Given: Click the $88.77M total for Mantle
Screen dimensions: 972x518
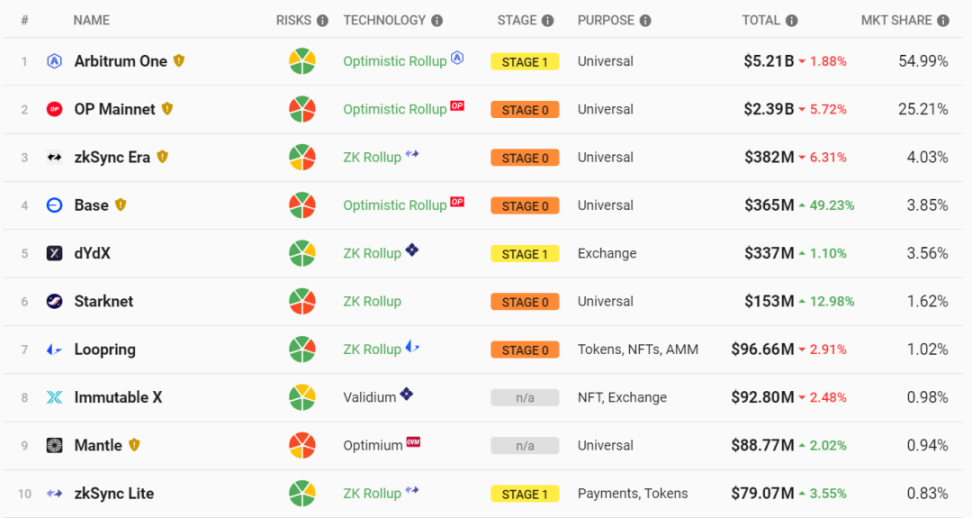Looking at the screenshot, I should (762, 446).
